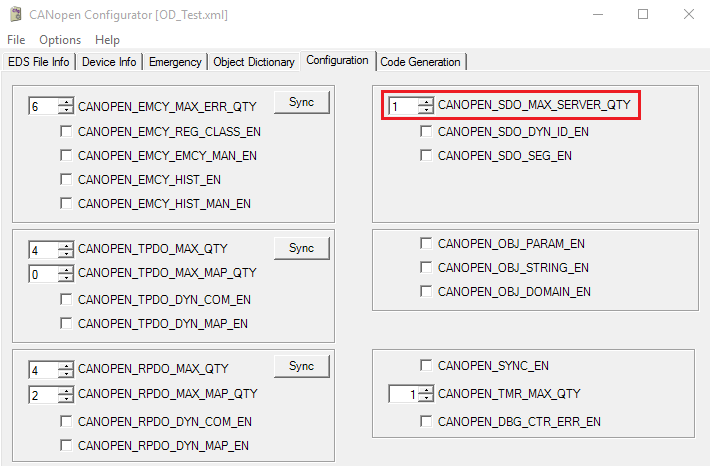Screen dimensions: 710x466
Task: Switch to the EDS File Info tab
Action: coord(38,62)
